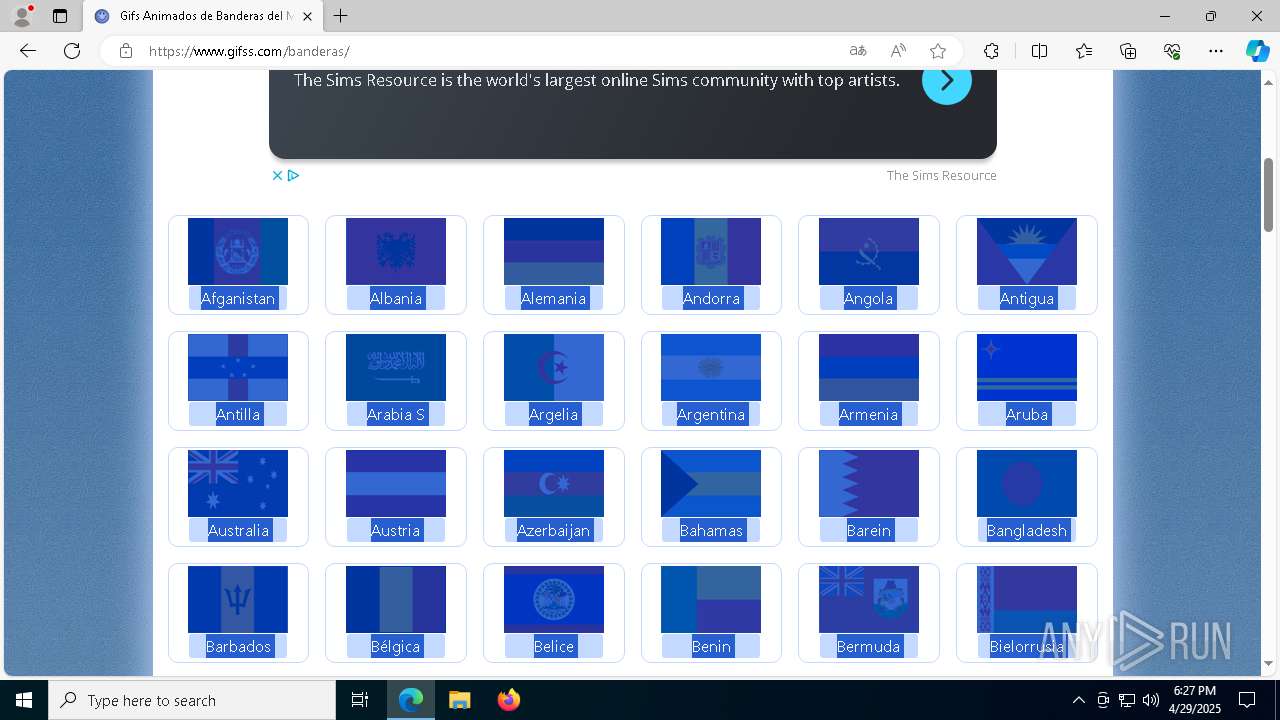The width and height of the screenshot is (1280, 720).
Task: Open the Antigua flag thumbnail
Action: (x=1027, y=251)
